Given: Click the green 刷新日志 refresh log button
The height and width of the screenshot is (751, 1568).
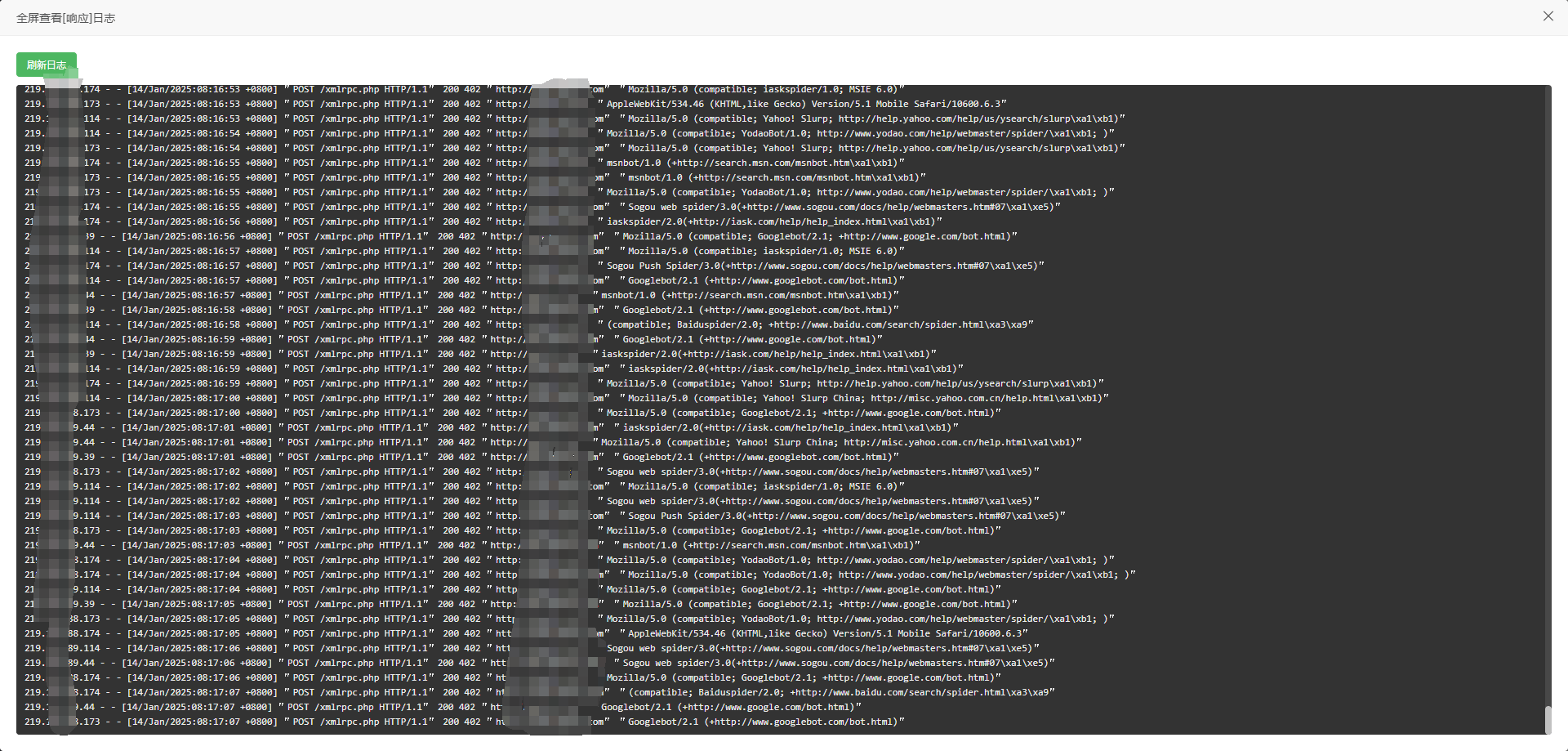Looking at the screenshot, I should (47, 65).
